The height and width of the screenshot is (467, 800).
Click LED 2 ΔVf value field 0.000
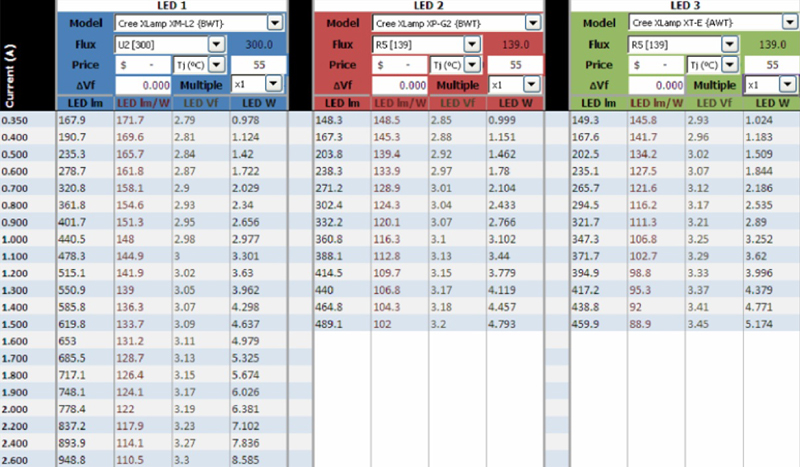(400, 85)
